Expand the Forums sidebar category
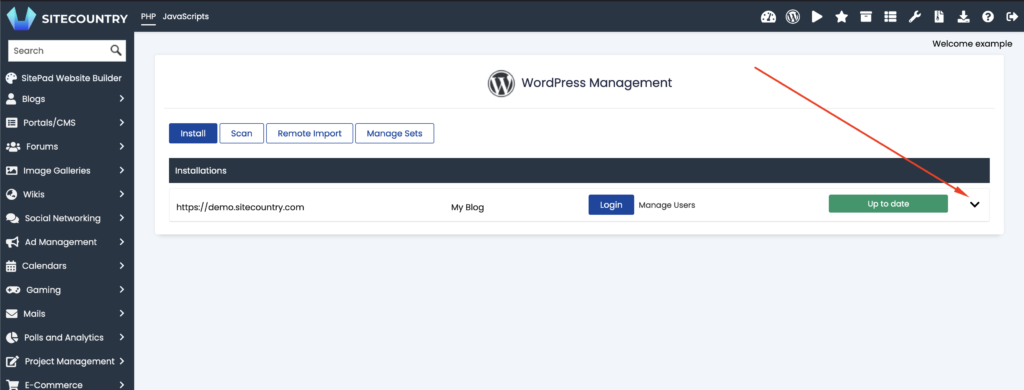The image size is (1024, 390). click(x=65, y=147)
